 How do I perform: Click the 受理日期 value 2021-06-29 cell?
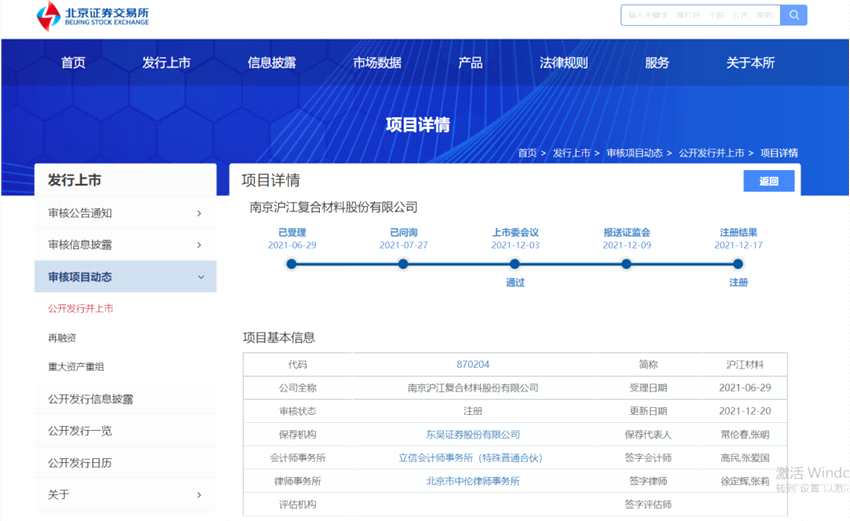[x=745, y=388]
